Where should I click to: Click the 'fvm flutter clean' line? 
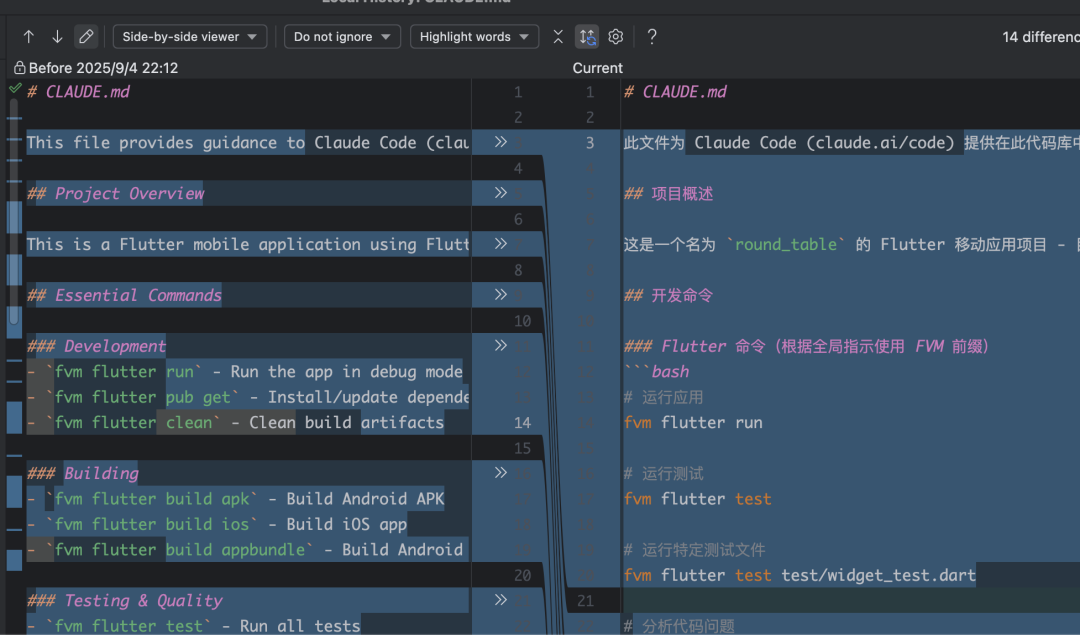pyautogui.click(x=236, y=422)
